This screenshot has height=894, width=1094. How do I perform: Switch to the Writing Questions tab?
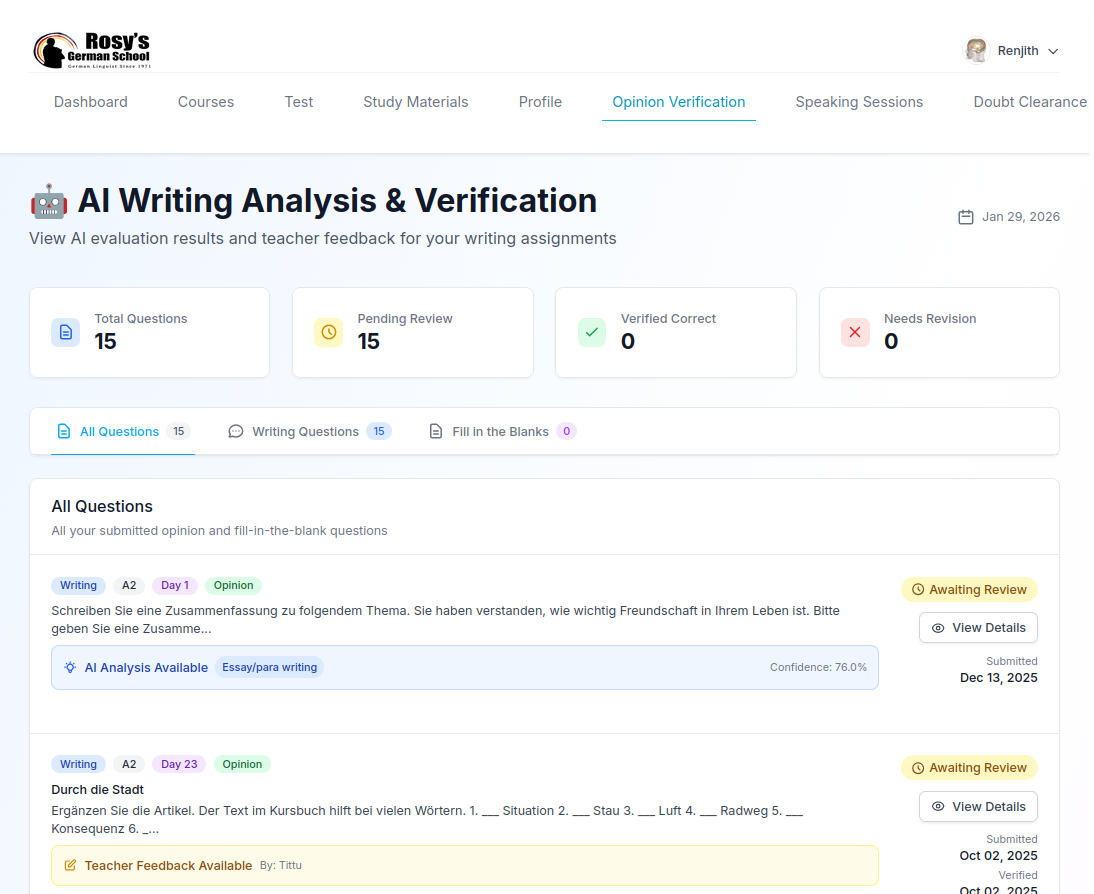click(x=305, y=431)
